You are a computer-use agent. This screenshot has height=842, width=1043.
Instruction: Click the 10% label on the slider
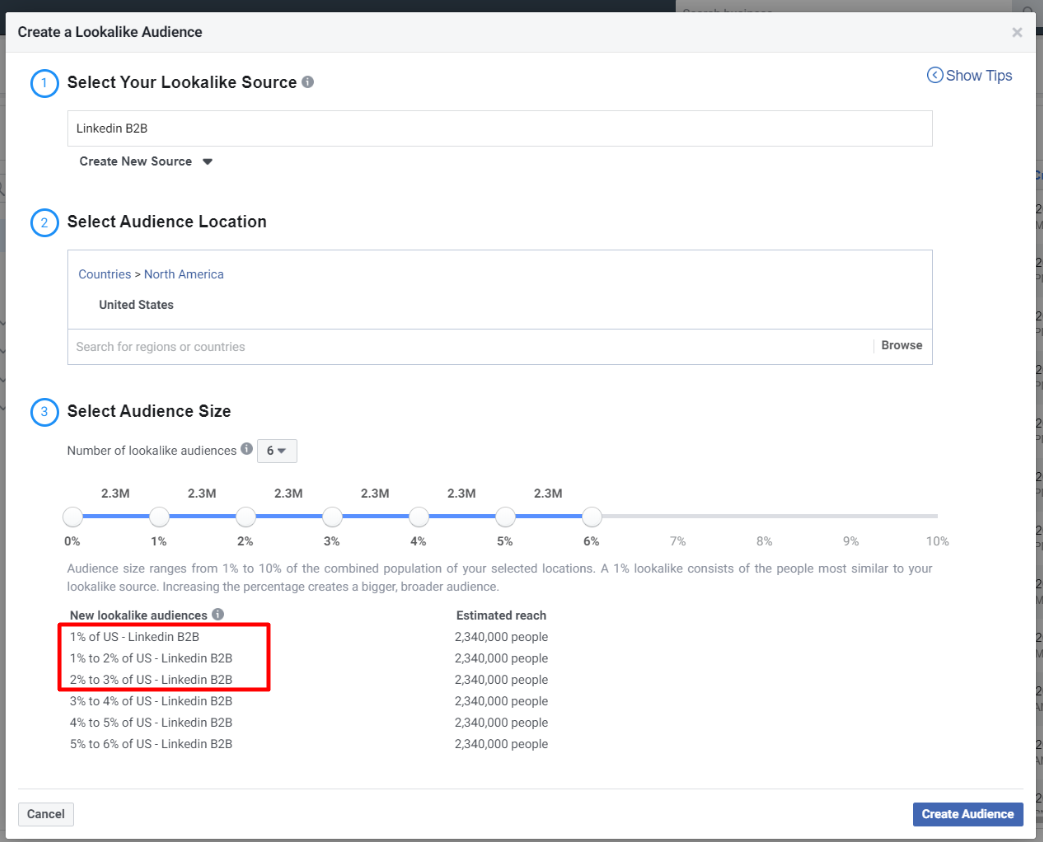pyautogui.click(x=937, y=541)
